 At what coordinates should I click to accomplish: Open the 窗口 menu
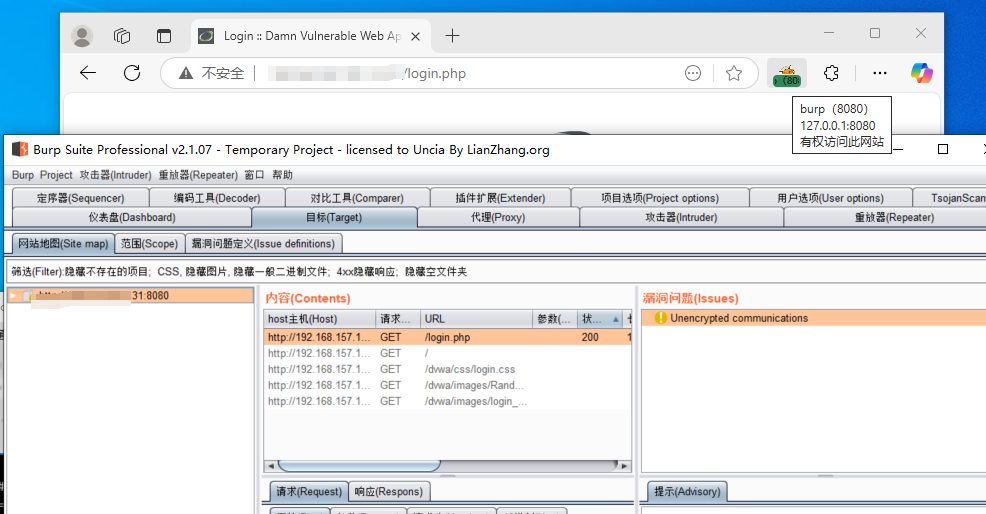pos(255,175)
